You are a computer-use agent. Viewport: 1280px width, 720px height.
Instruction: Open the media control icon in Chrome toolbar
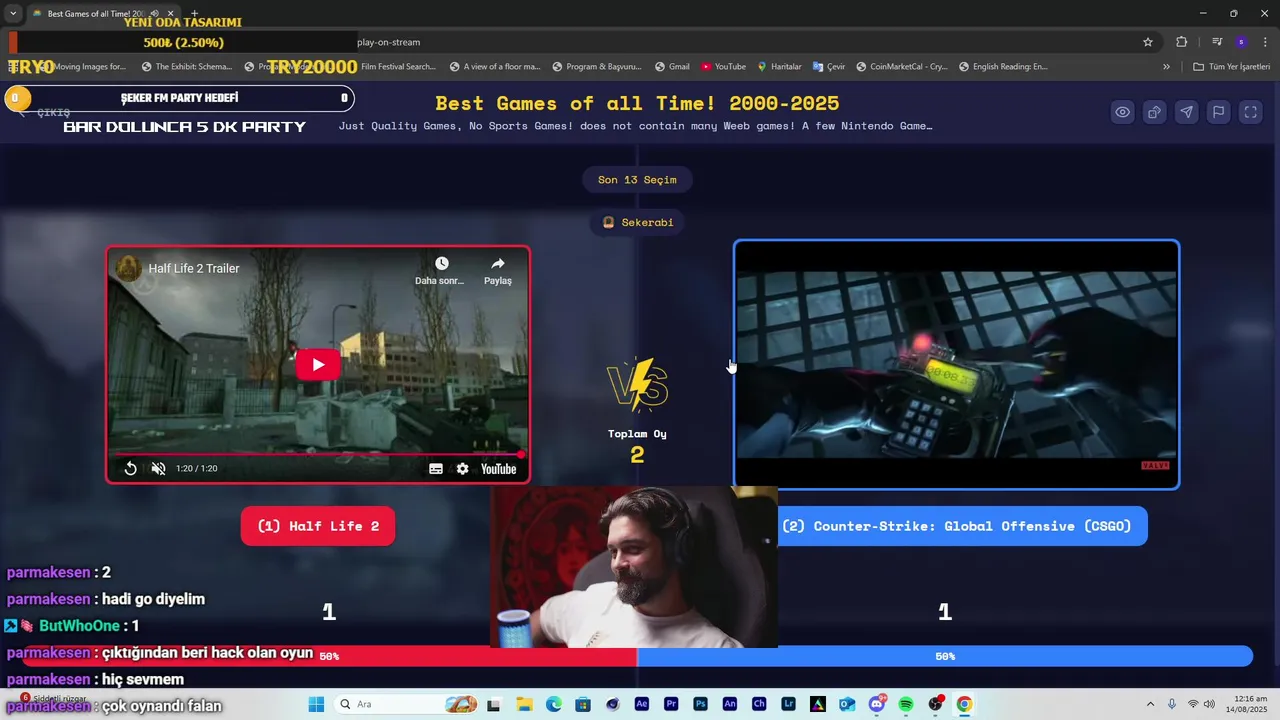point(1217,42)
